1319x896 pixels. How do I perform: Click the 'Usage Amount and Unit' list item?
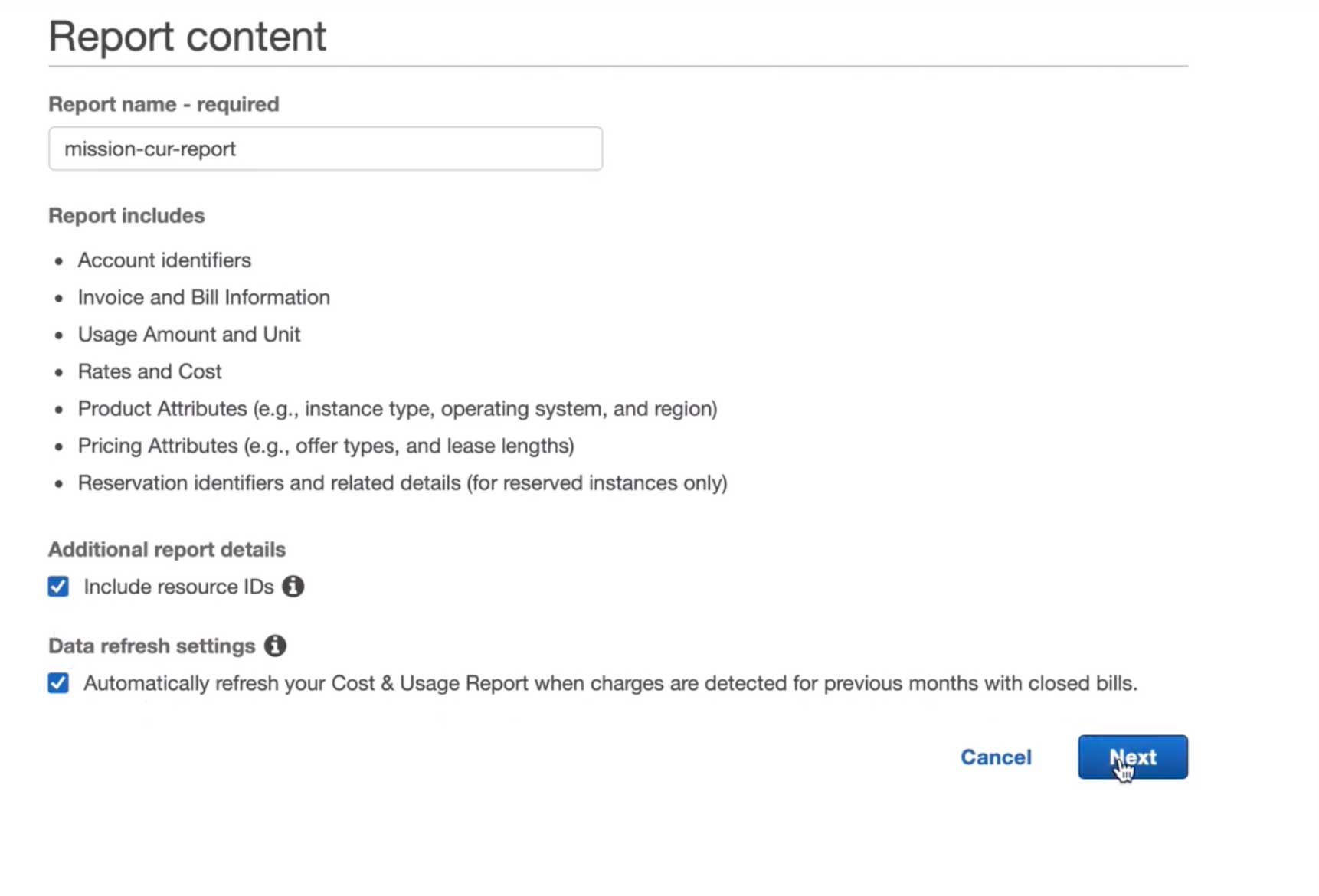[x=188, y=335]
